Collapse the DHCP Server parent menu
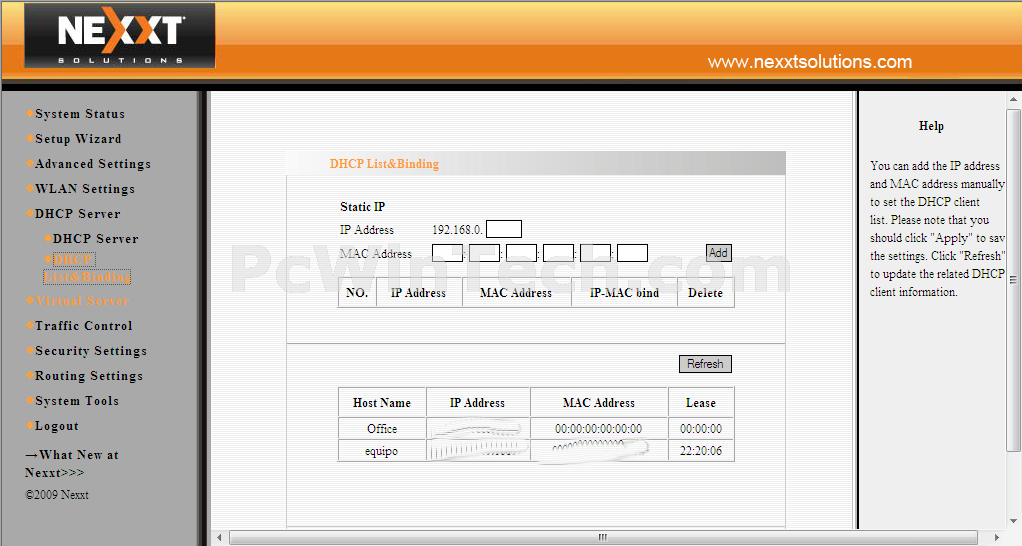The width and height of the screenshot is (1022, 546). click(x=77, y=214)
